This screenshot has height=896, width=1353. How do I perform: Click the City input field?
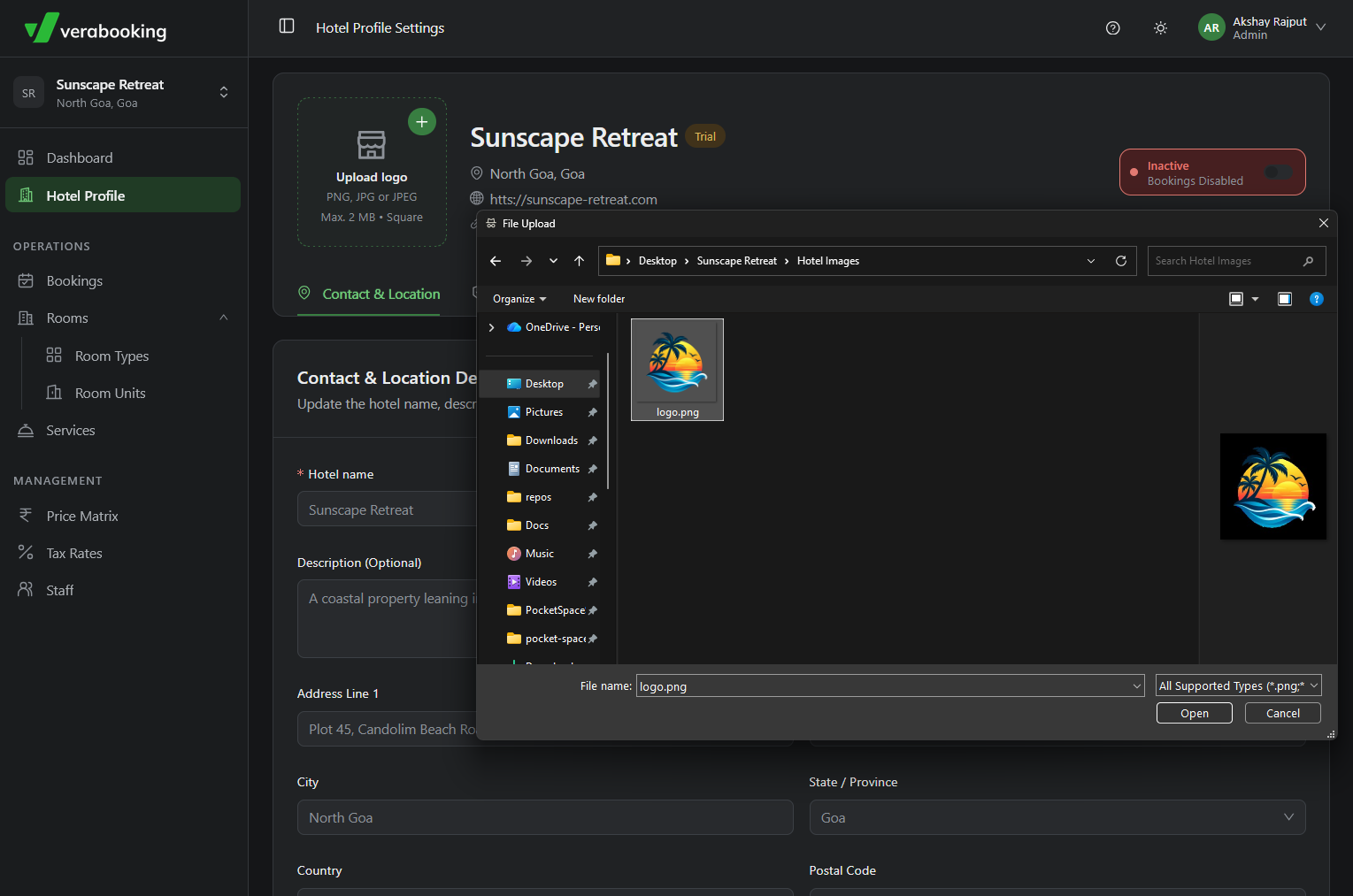click(545, 817)
